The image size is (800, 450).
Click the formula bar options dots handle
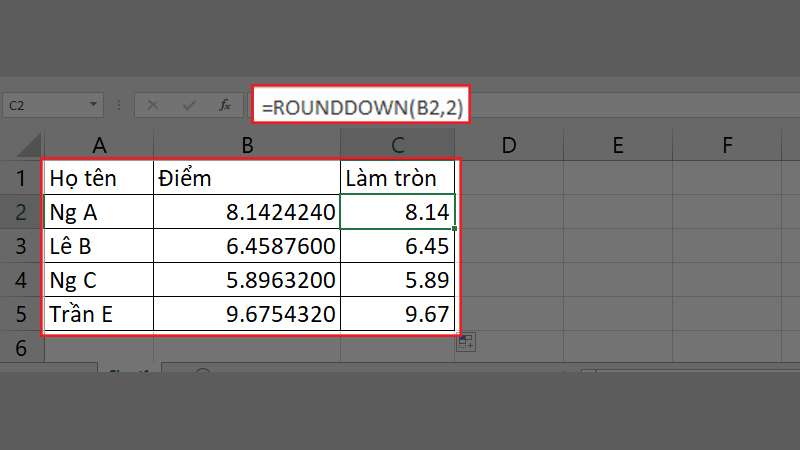point(119,105)
